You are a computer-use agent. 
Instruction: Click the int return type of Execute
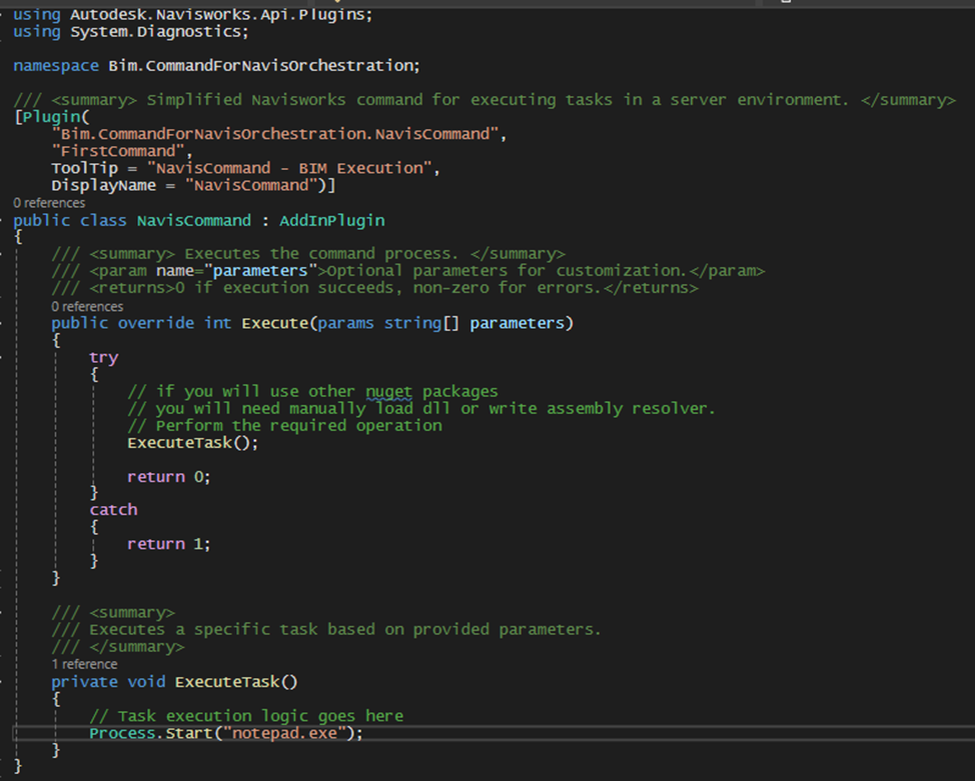(218, 323)
